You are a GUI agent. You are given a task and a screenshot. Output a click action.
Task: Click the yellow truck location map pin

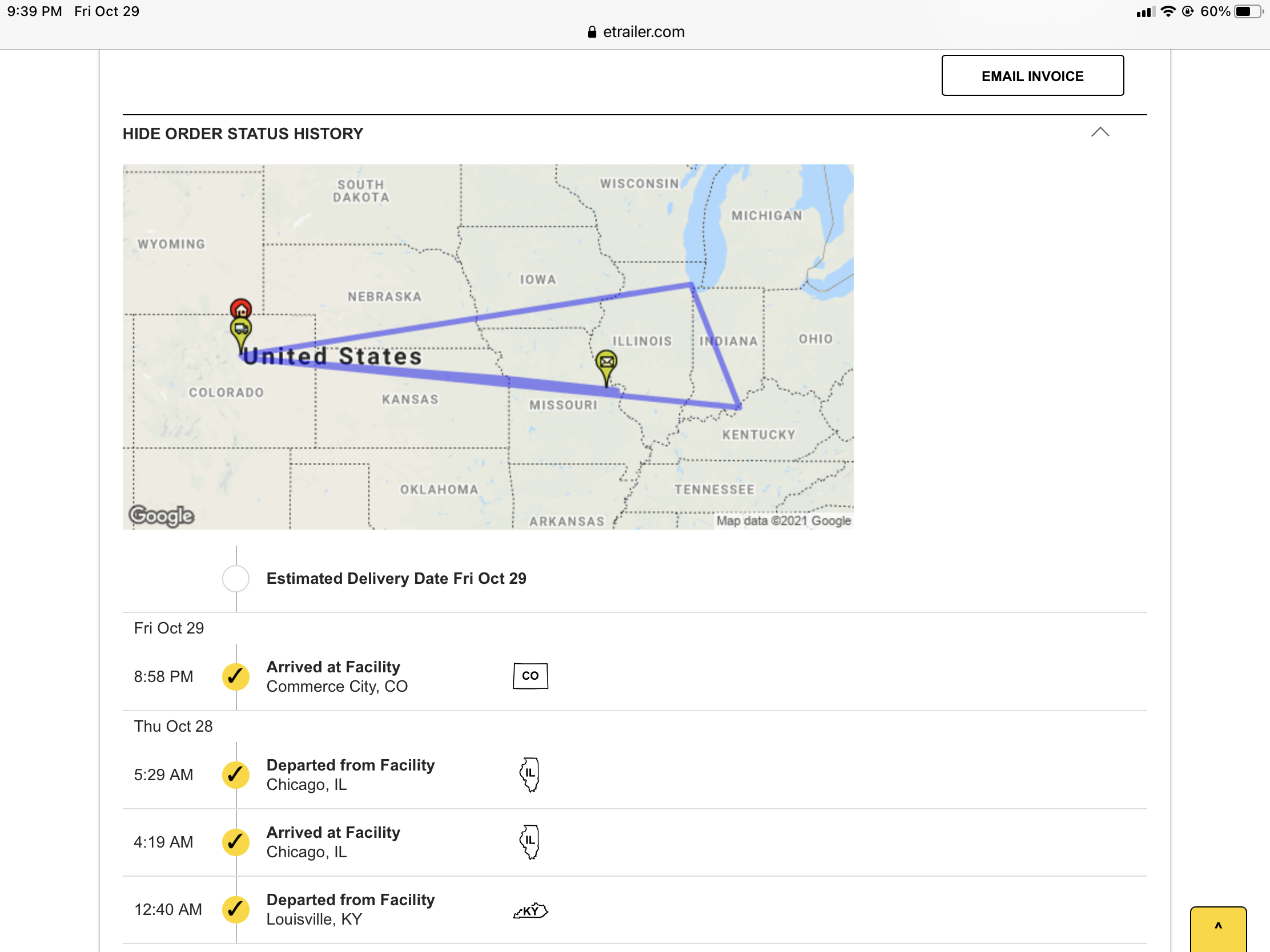(x=240, y=329)
